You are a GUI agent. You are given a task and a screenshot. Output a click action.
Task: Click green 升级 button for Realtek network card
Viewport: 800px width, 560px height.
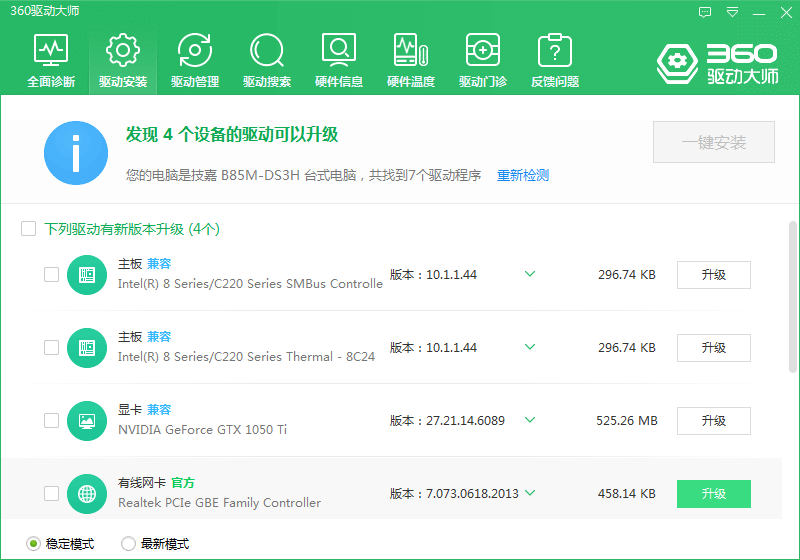[x=713, y=493]
